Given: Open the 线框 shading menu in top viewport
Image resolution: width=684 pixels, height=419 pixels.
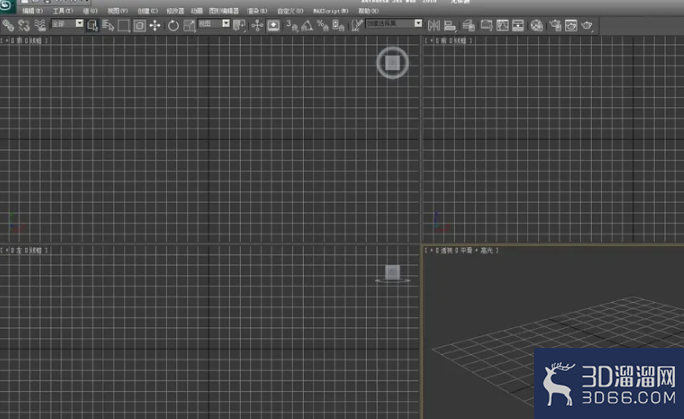Looking at the screenshot, I should click(36, 41).
